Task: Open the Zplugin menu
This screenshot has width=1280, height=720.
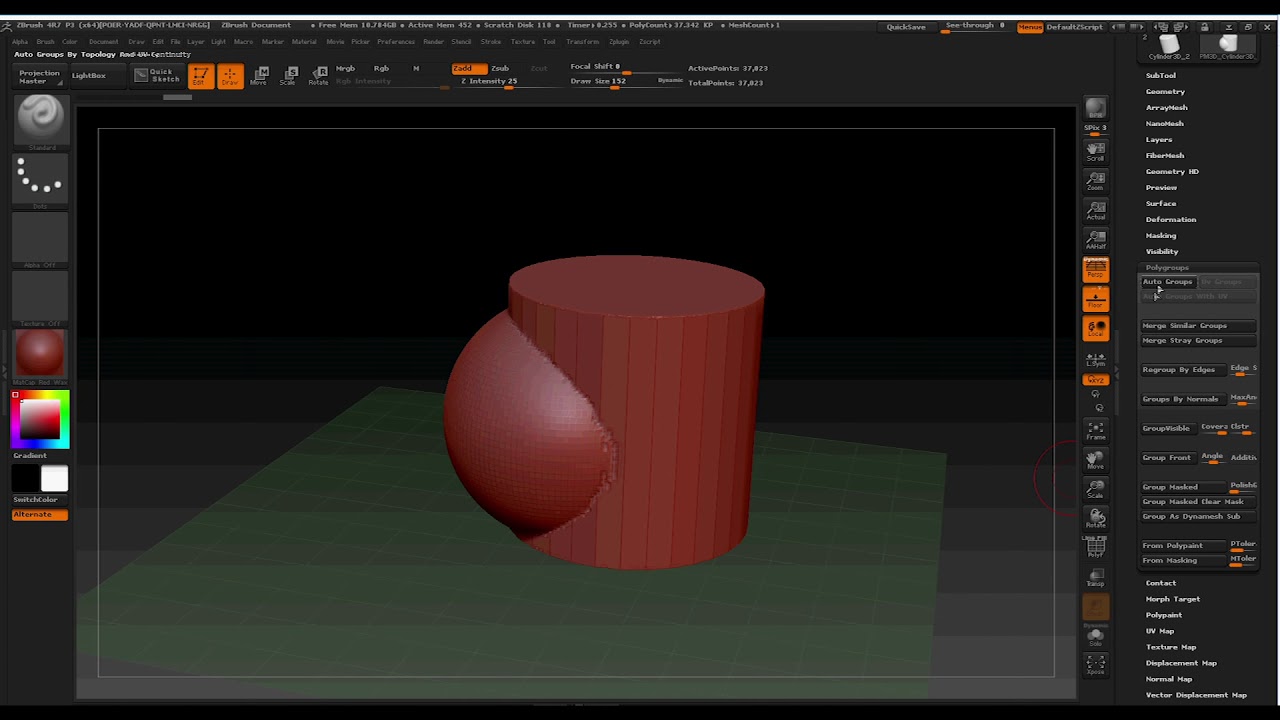Action: point(619,42)
